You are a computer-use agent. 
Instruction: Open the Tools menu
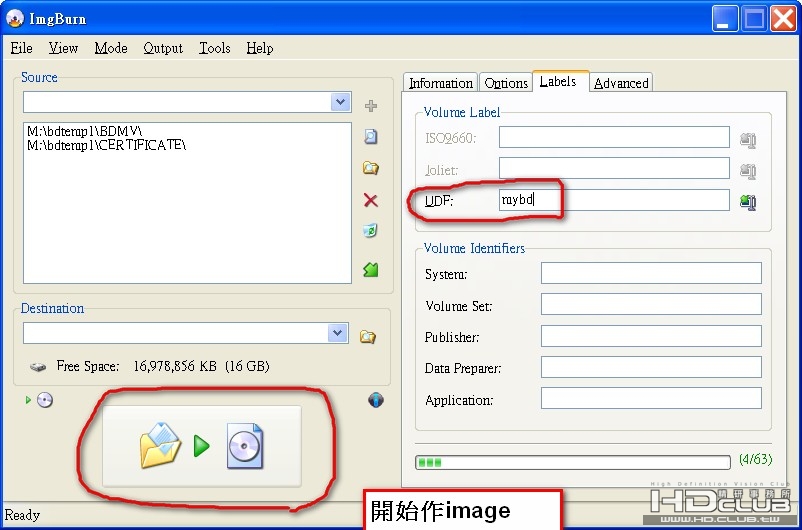click(215, 48)
